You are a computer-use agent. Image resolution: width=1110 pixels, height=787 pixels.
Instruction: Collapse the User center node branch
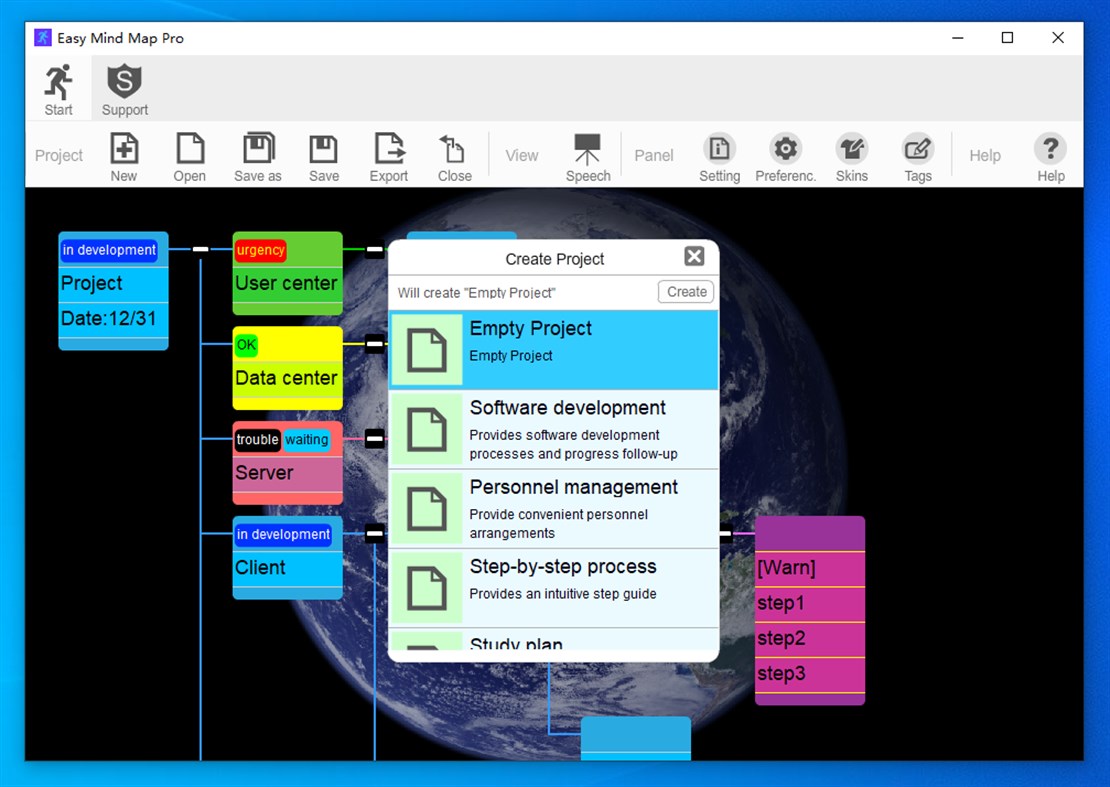point(373,250)
